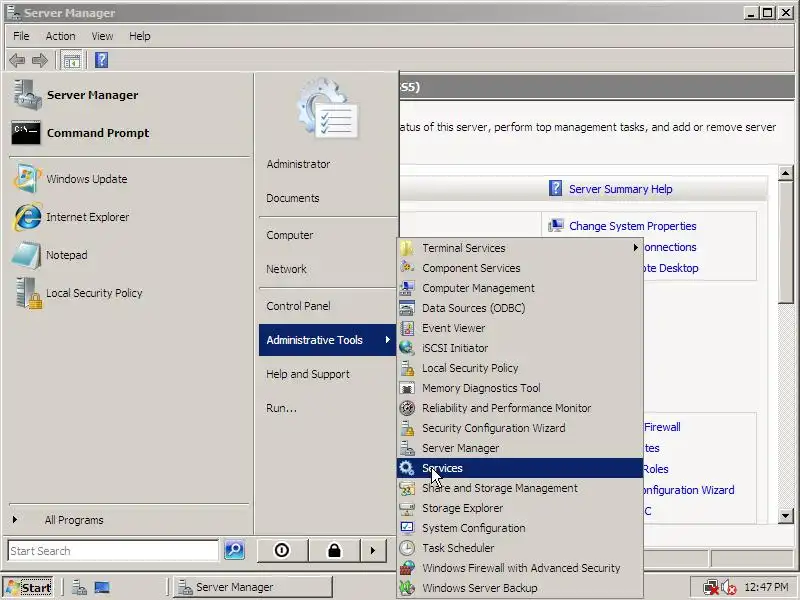
Task: Click the scroll down arrow in the Server Manager pane
Action: pyautogui.click(x=786, y=516)
